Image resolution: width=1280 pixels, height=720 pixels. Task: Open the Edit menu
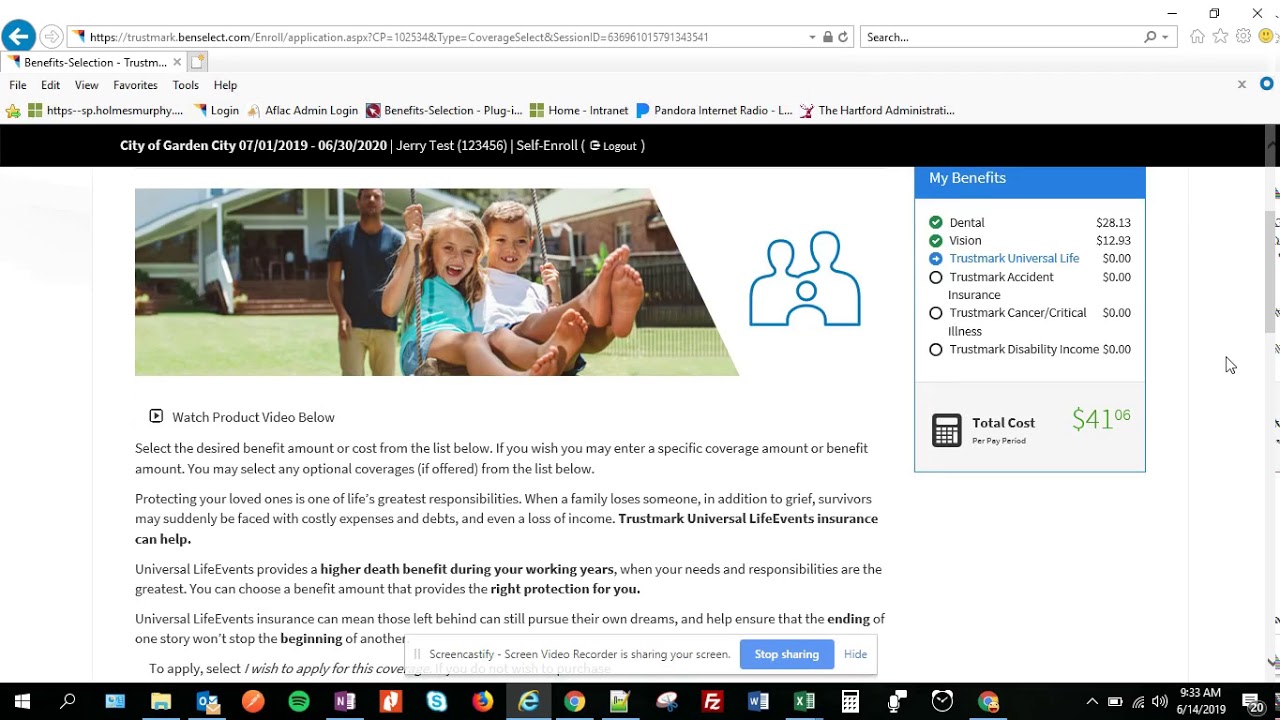(x=50, y=85)
